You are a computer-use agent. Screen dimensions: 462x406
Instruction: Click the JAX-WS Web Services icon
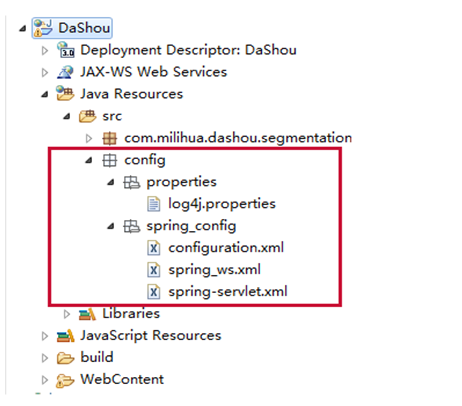coord(65,72)
